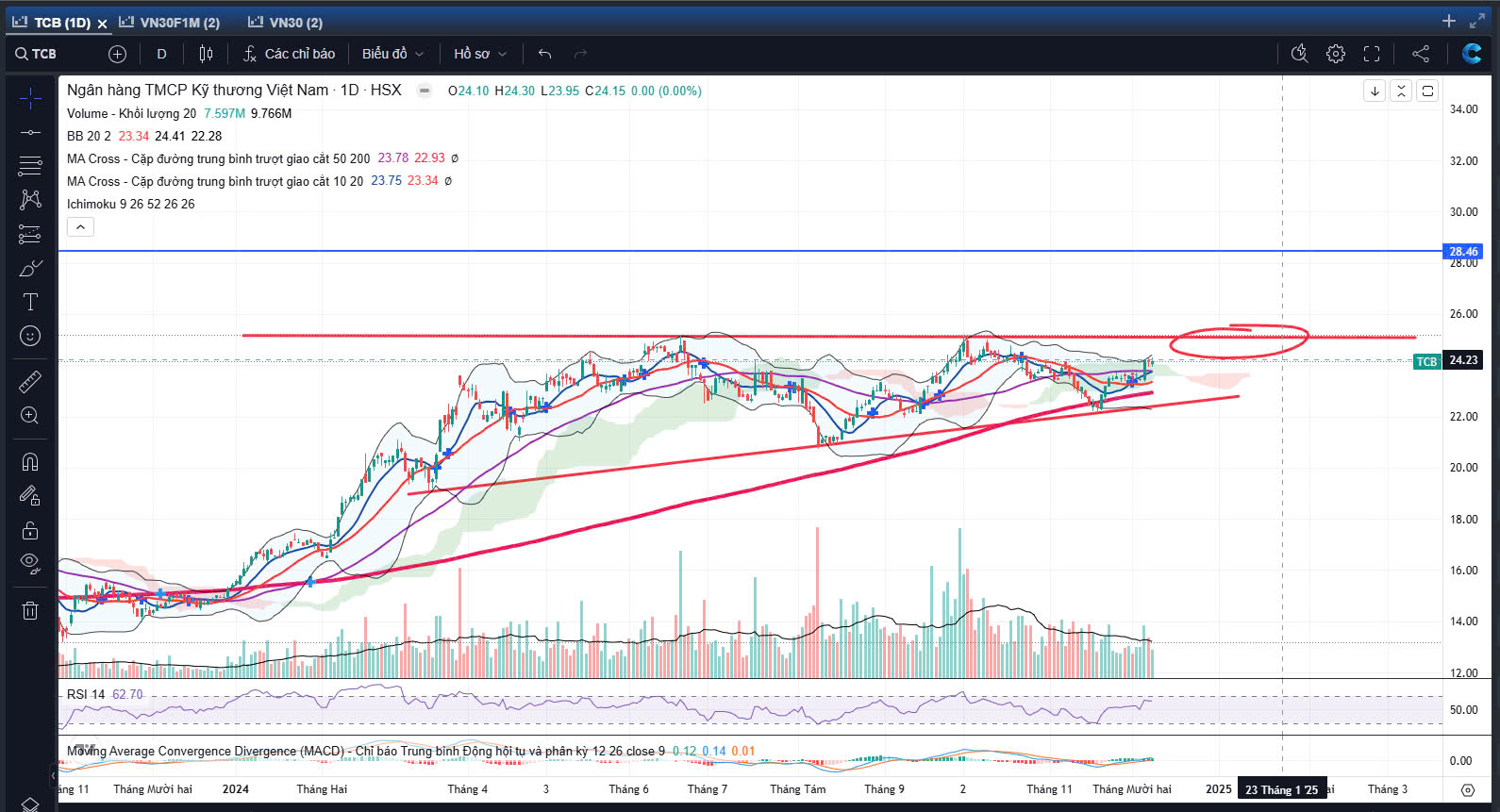Expand the chart panel with diagonal arrows

(x=1477, y=21)
